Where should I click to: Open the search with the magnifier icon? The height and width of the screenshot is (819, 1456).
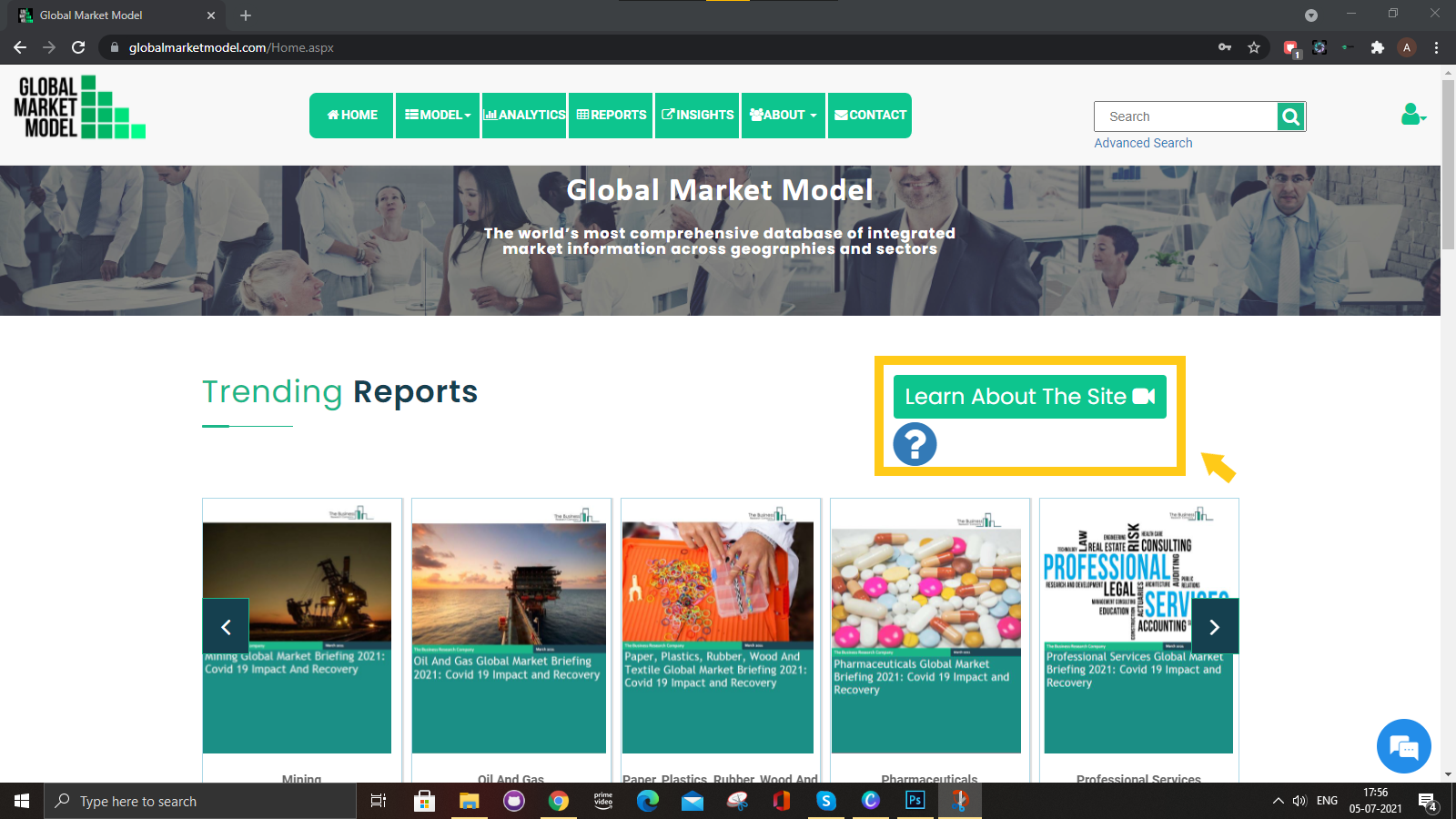[x=1290, y=116]
